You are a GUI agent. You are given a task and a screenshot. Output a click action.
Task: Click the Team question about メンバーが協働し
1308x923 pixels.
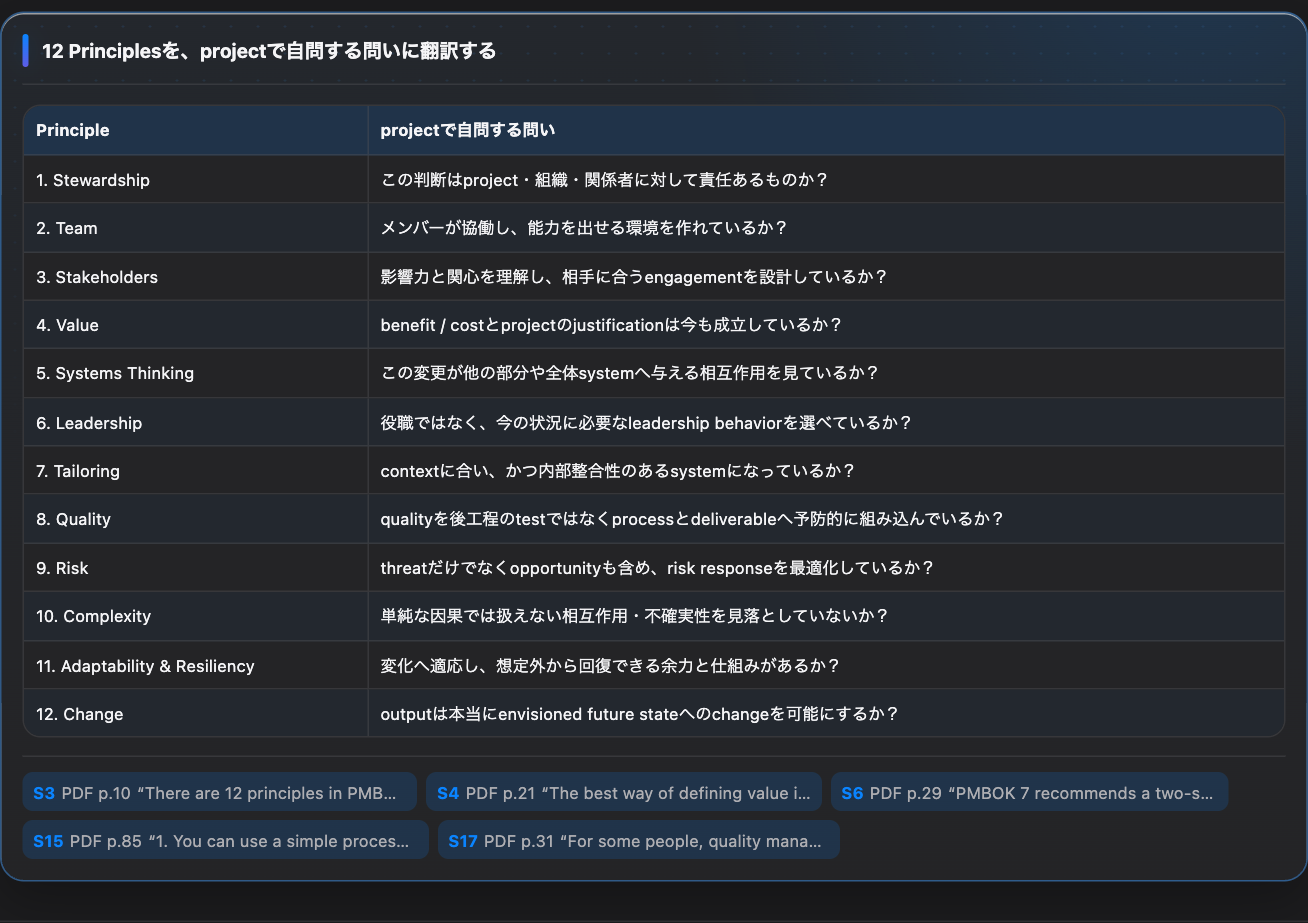point(826,228)
